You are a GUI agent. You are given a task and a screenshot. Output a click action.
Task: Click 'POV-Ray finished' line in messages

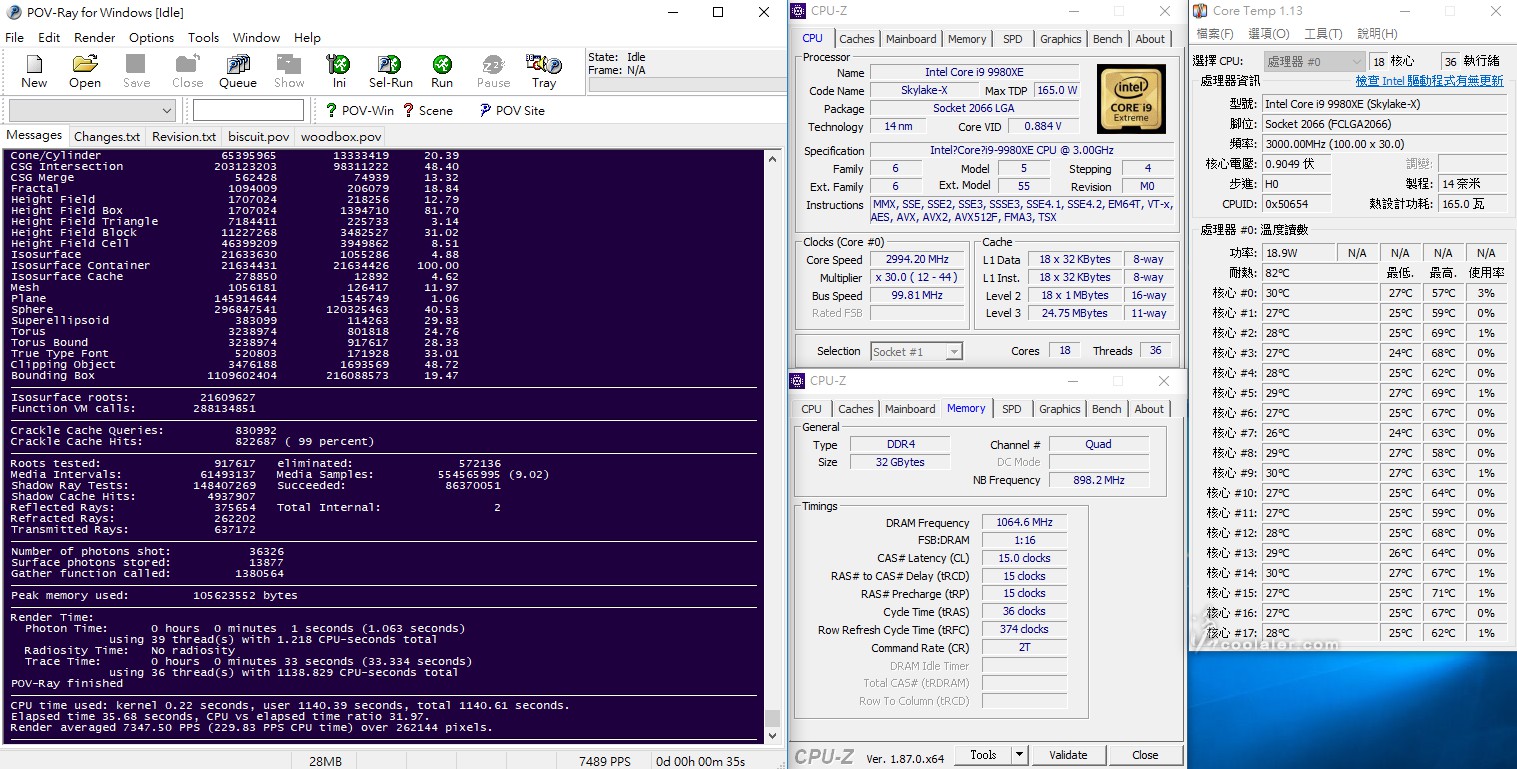pyautogui.click(x=67, y=684)
